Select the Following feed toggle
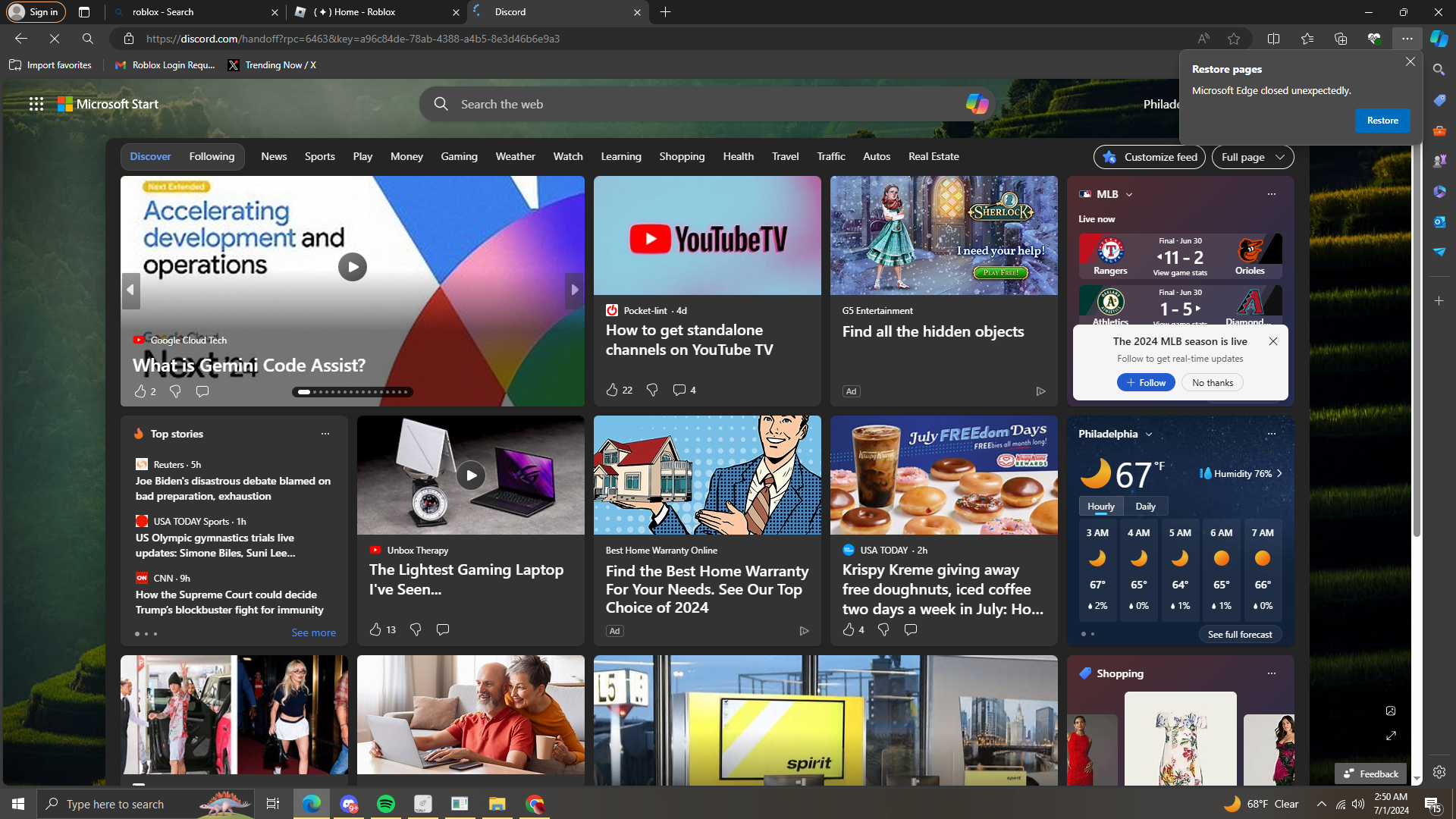The width and height of the screenshot is (1456, 819). 212,156
